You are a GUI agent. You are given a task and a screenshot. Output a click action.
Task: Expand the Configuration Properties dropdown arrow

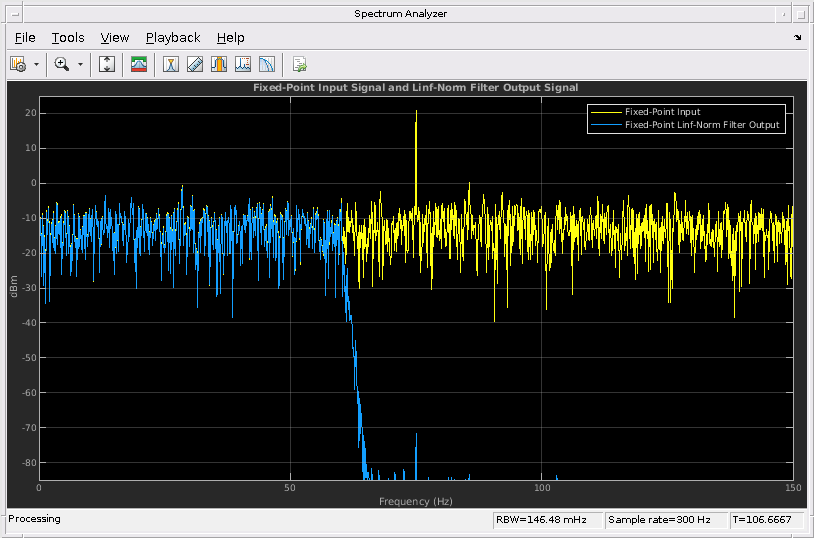(37, 64)
